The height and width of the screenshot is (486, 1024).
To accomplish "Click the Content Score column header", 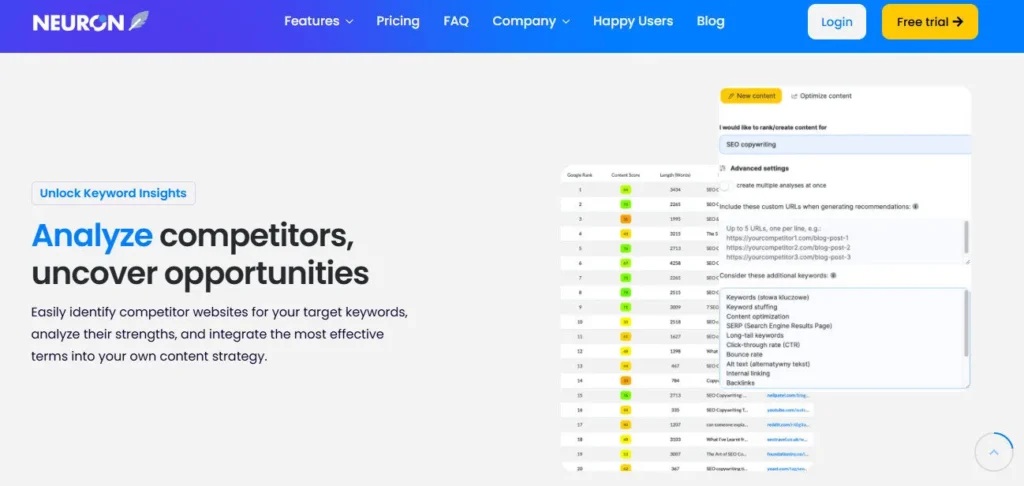I will pyautogui.click(x=626, y=175).
